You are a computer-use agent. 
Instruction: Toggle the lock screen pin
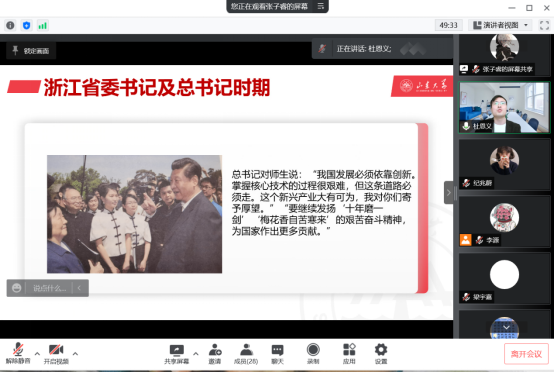tap(31, 51)
